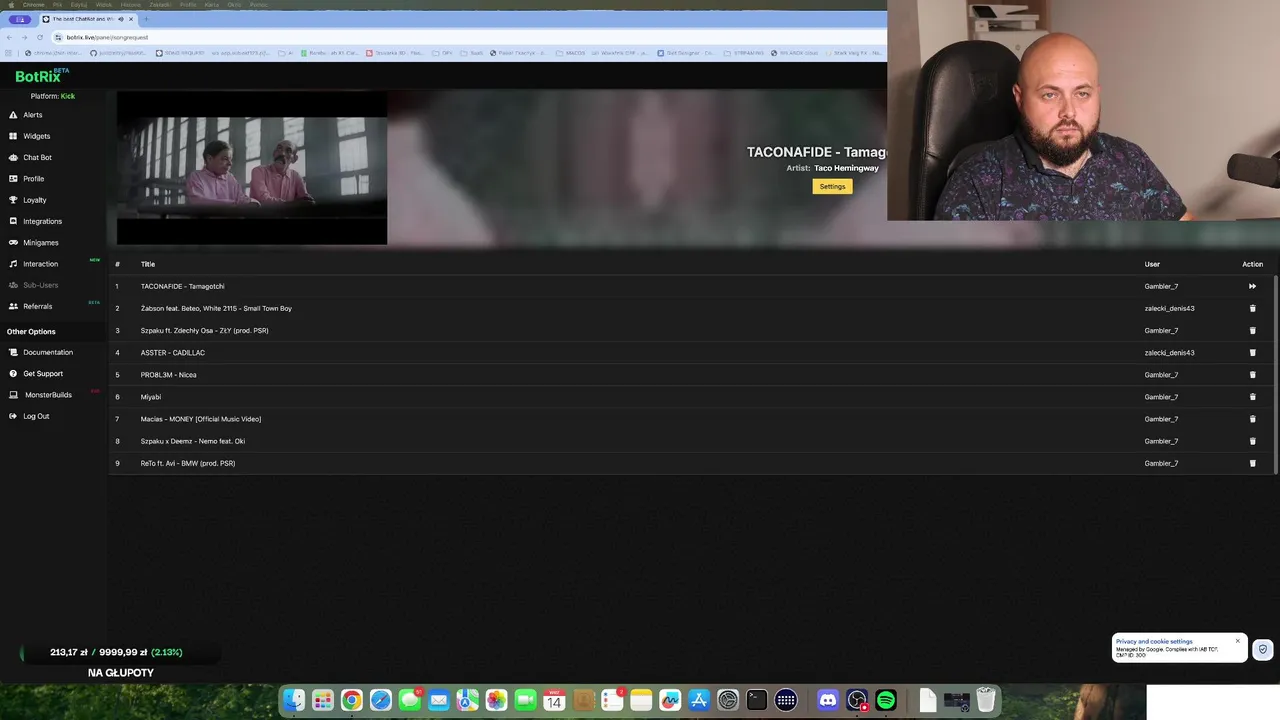Open Minigames in the sidebar
Viewport: 1280px width, 720px height.
(x=40, y=242)
